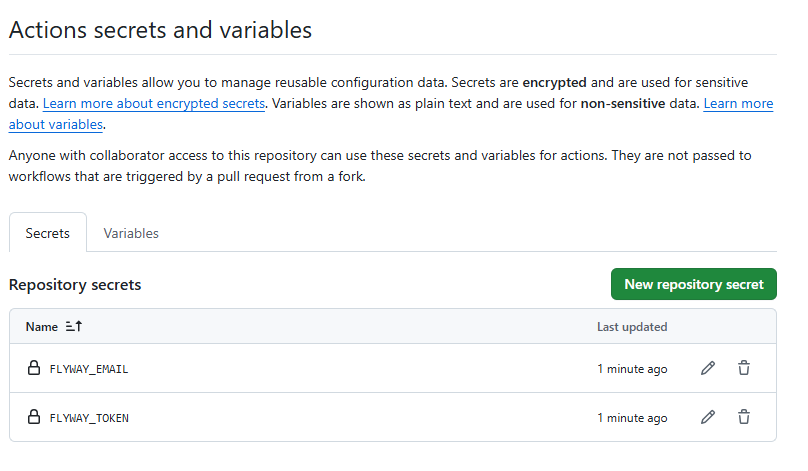This screenshot has height=471, width=808.
Task: Open Learn more about encrypted secrets link
Action: pos(153,104)
